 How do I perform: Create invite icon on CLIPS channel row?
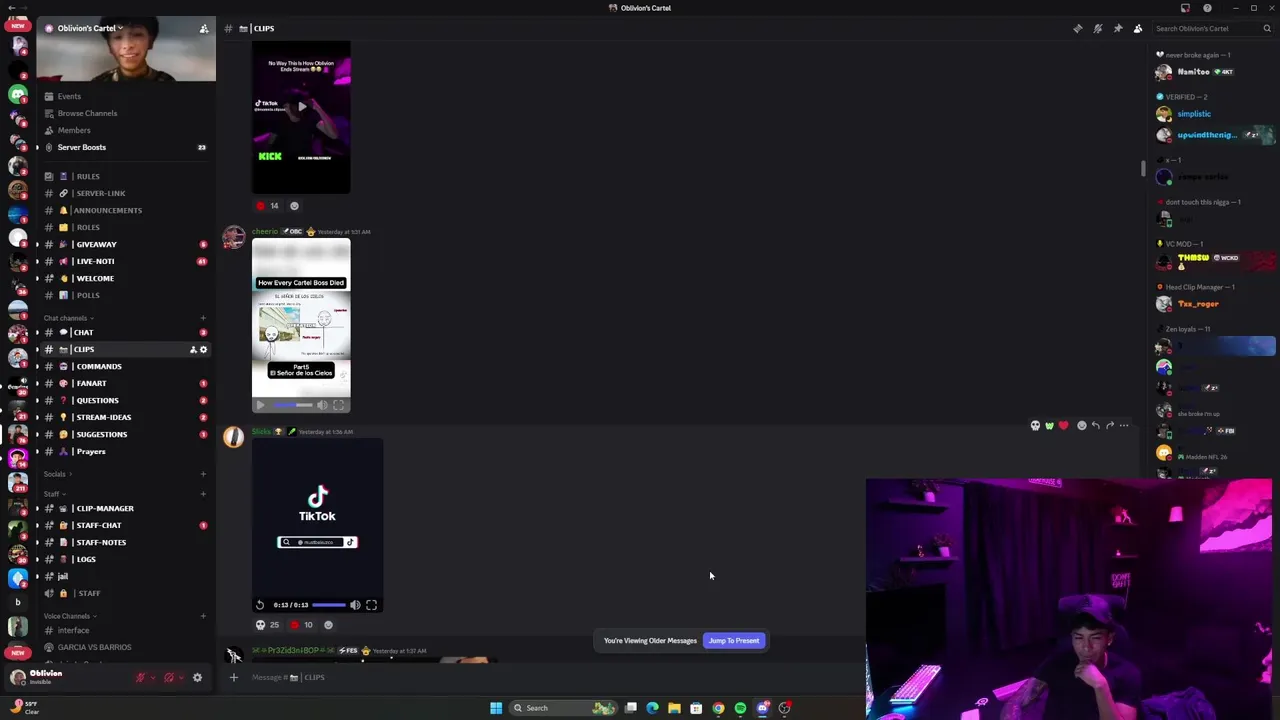193,350
